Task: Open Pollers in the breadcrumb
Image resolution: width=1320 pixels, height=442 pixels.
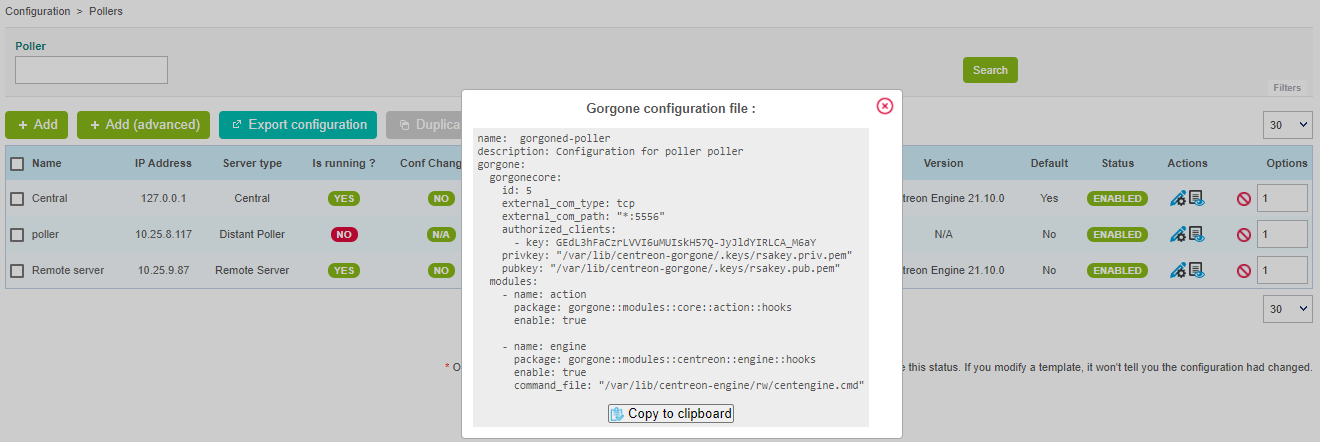Action: [x=106, y=11]
